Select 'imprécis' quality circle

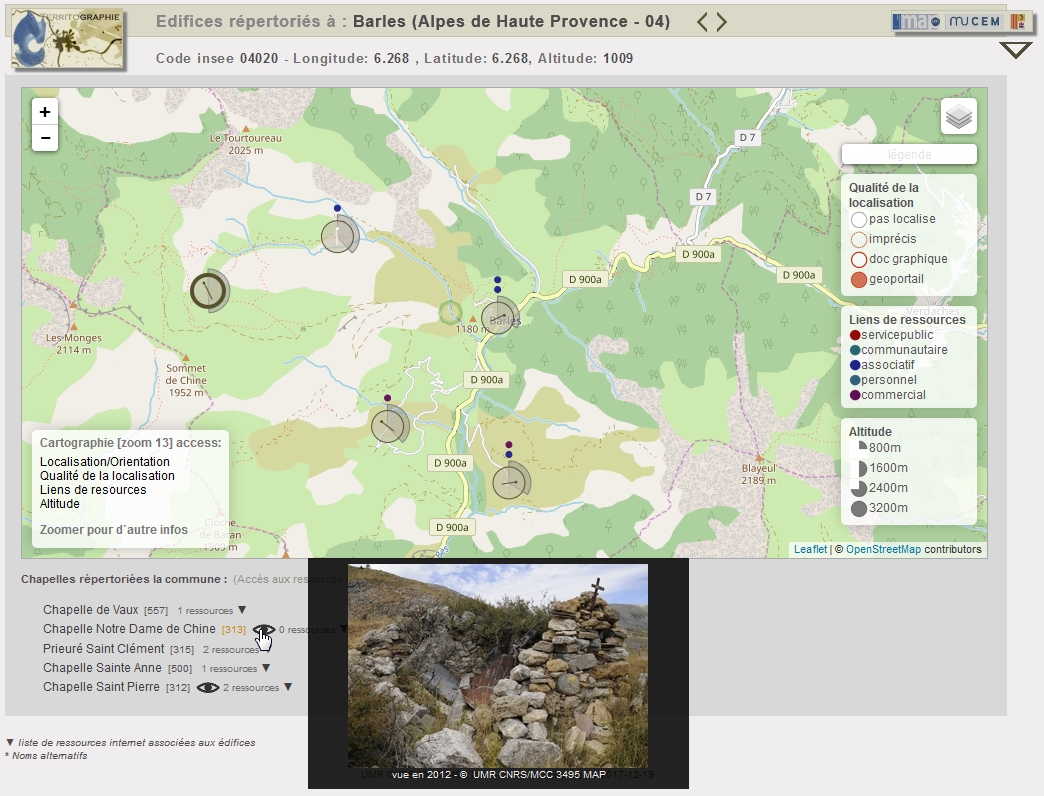pyautogui.click(x=859, y=240)
